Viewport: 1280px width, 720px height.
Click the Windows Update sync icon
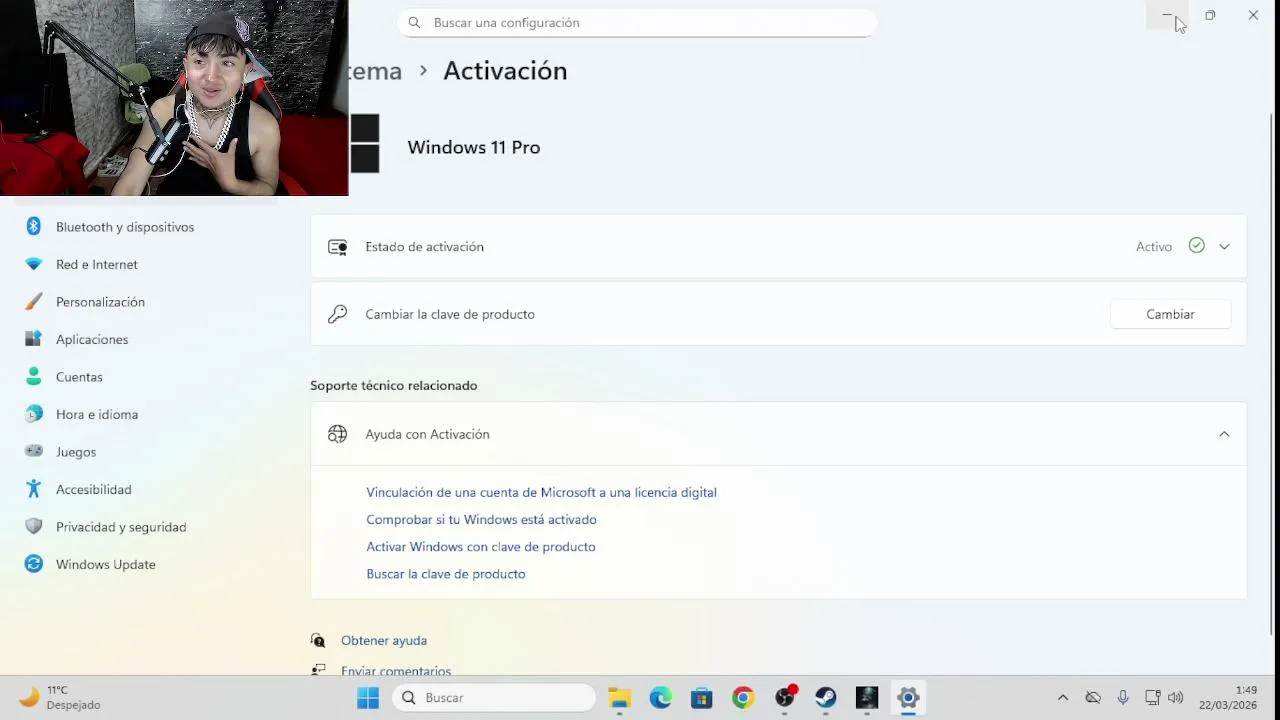pyautogui.click(x=34, y=564)
